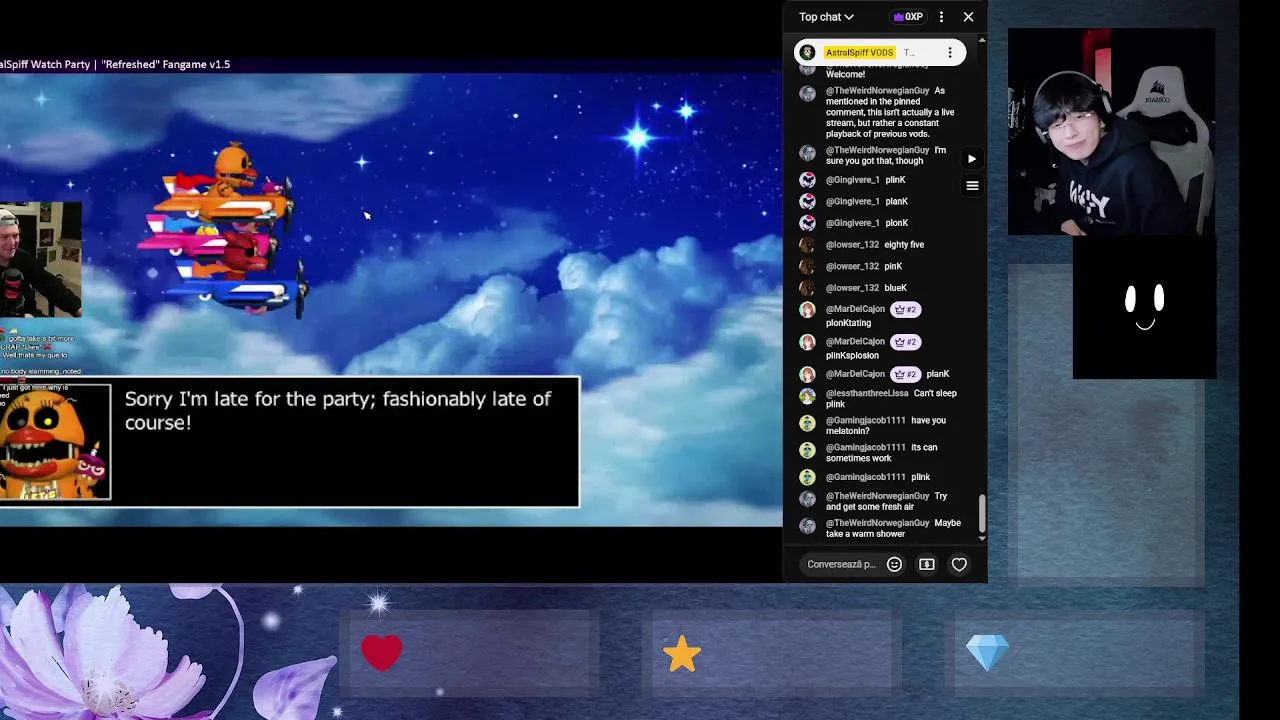Click the "plinK" message from @Gingivere_1

tap(895, 180)
